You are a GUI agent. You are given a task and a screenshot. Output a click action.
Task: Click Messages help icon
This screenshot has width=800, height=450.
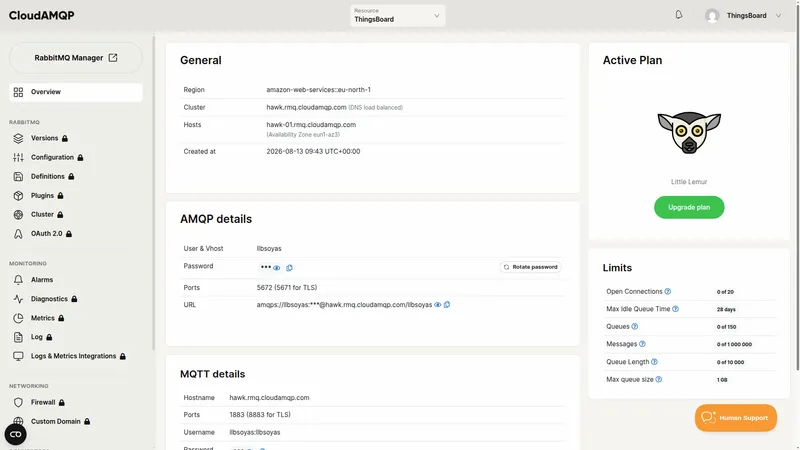[642, 344]
